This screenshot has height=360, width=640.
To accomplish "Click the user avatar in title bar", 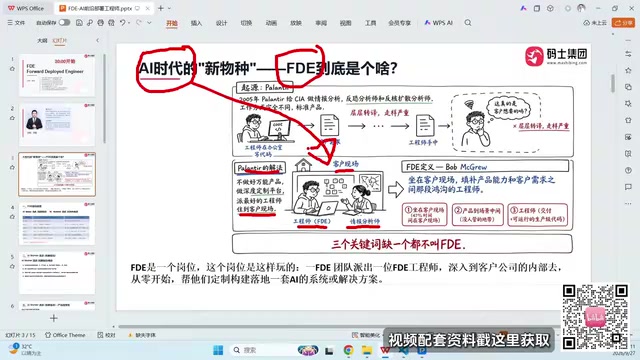I will coord(581,8).
